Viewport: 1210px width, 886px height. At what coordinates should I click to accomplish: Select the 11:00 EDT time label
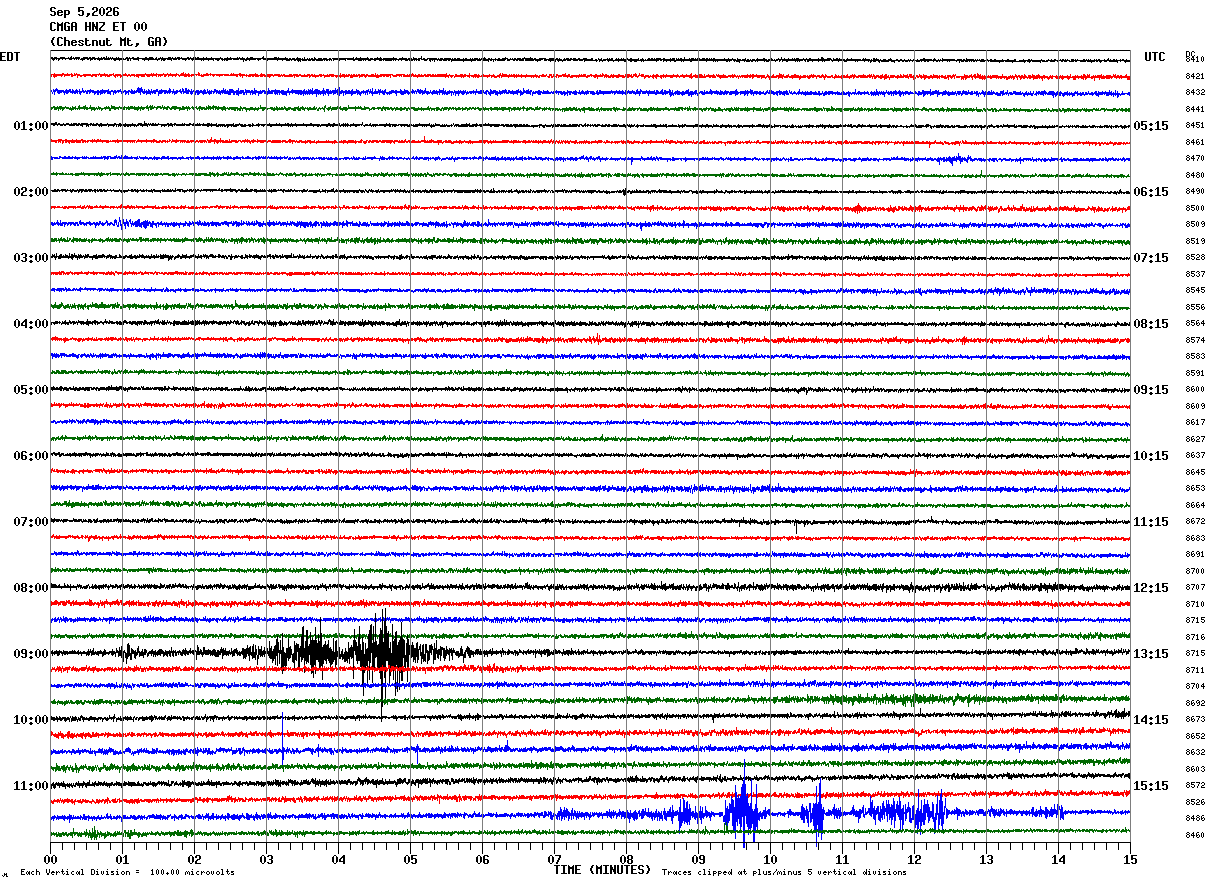pyautogui.click(x=30, y=786)
